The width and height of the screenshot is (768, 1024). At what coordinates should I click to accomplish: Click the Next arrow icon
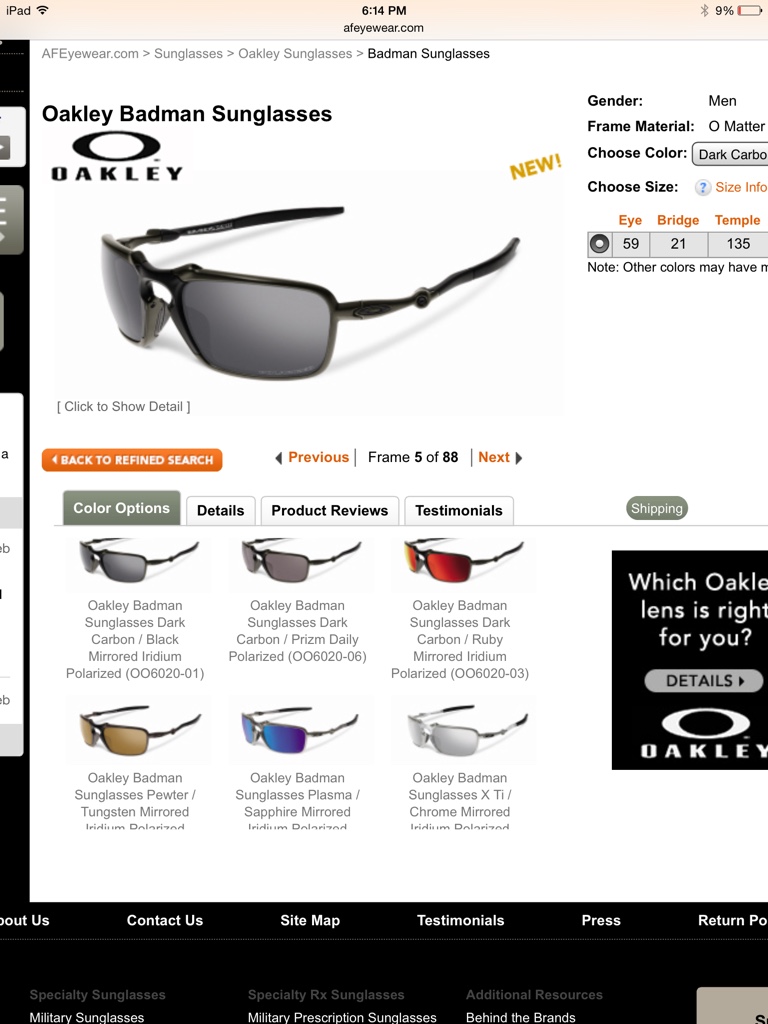click(519, 458)
